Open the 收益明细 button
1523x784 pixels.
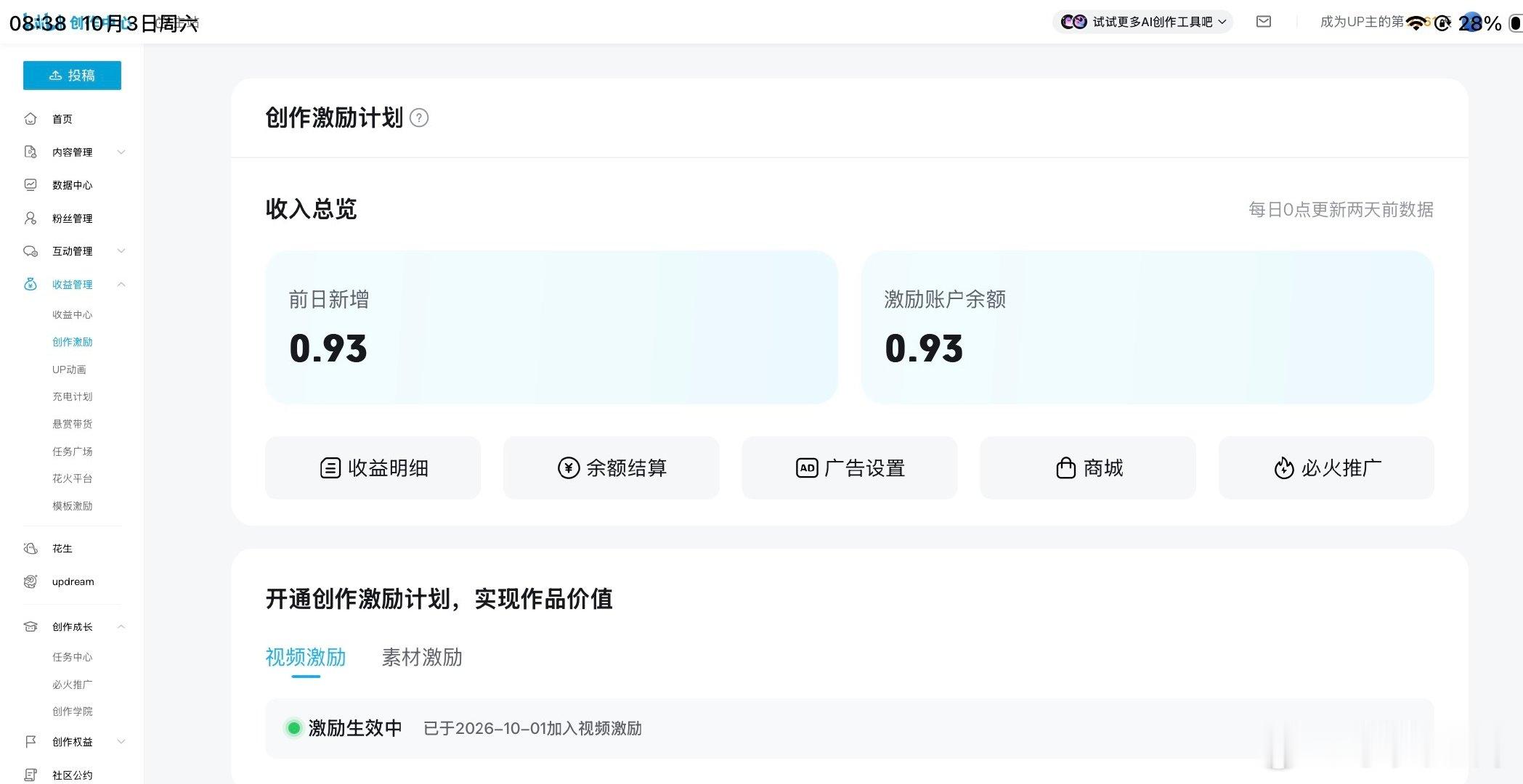[x=373, y=468]
